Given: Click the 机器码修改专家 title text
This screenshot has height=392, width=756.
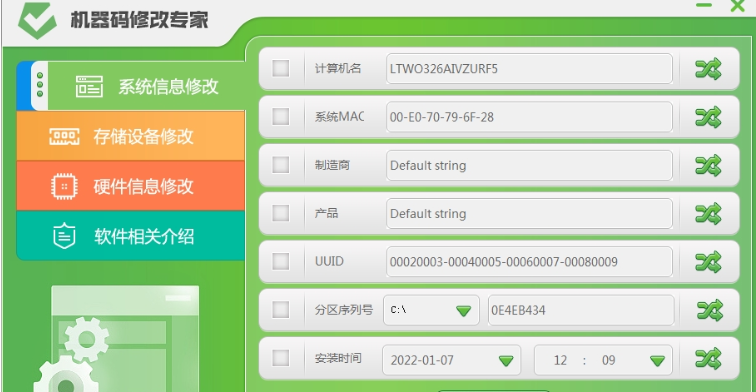Looking at the screenshot, I should tap(139, 20).
